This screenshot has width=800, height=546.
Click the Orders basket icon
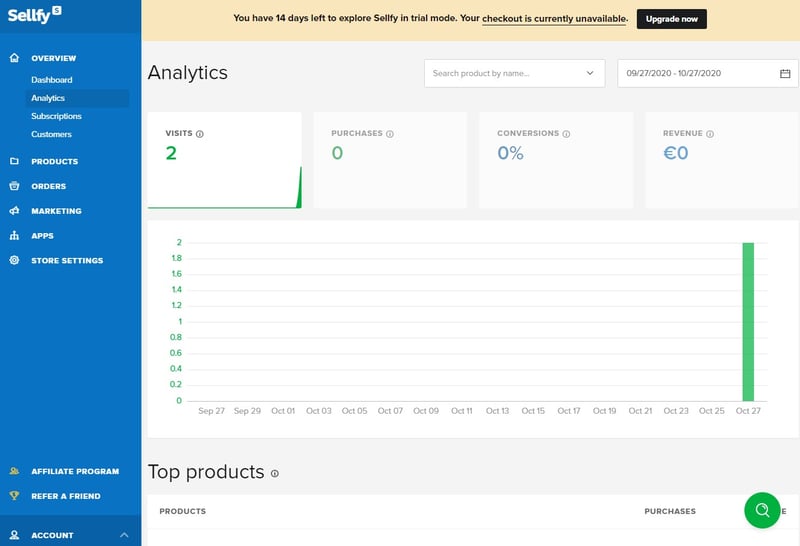(x=14, y=186)
